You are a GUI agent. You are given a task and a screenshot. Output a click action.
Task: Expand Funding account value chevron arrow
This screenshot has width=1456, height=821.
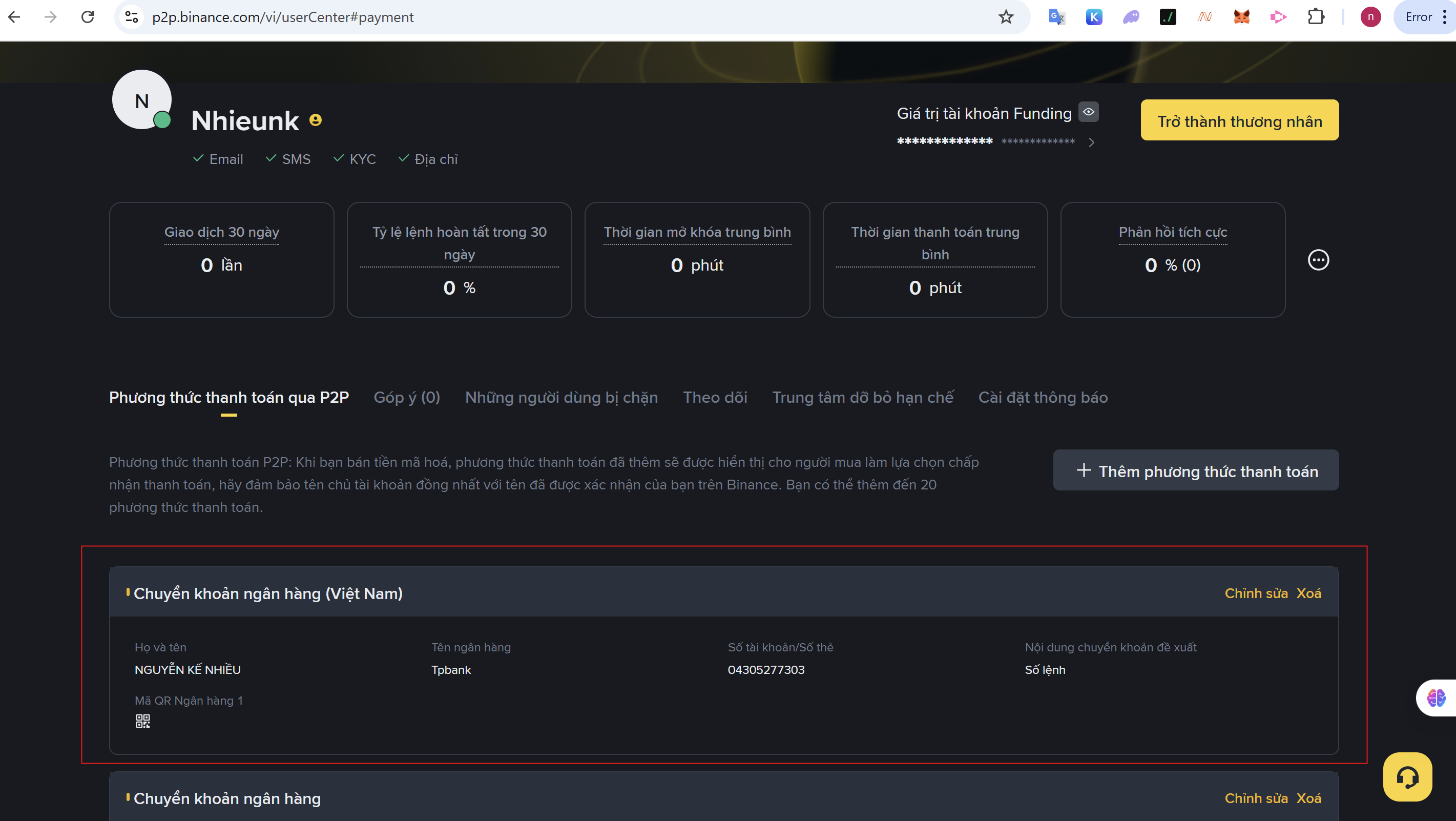tap(1091, 142)
